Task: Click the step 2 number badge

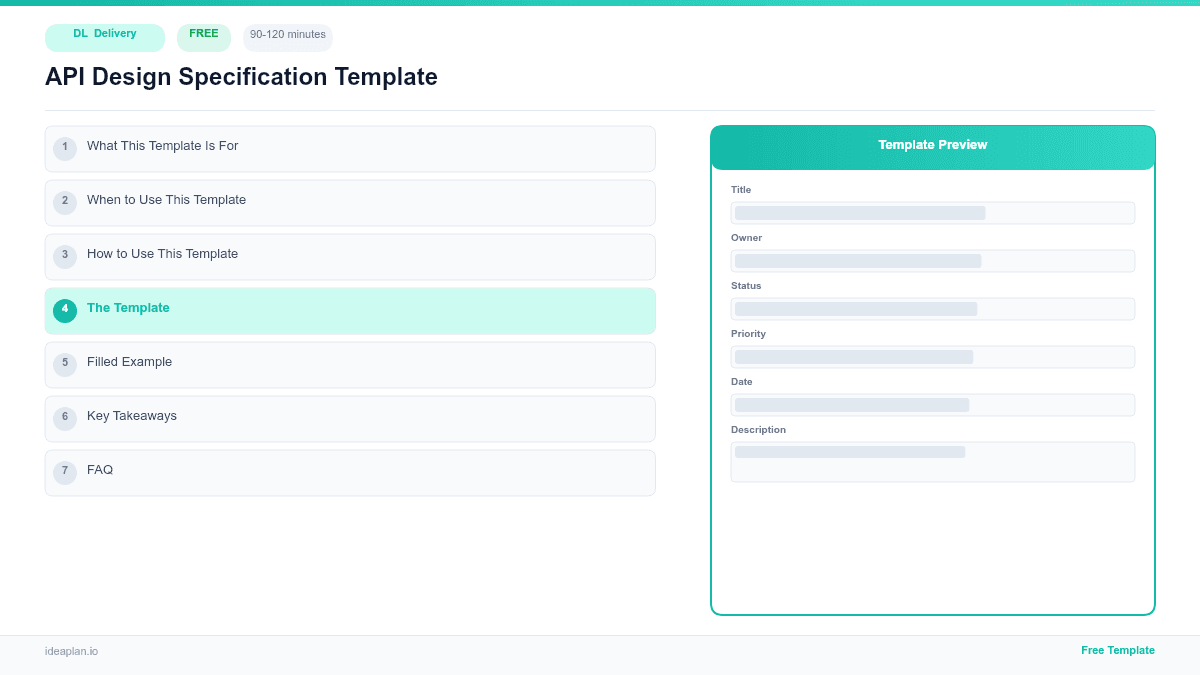Action: pos(65,202)
